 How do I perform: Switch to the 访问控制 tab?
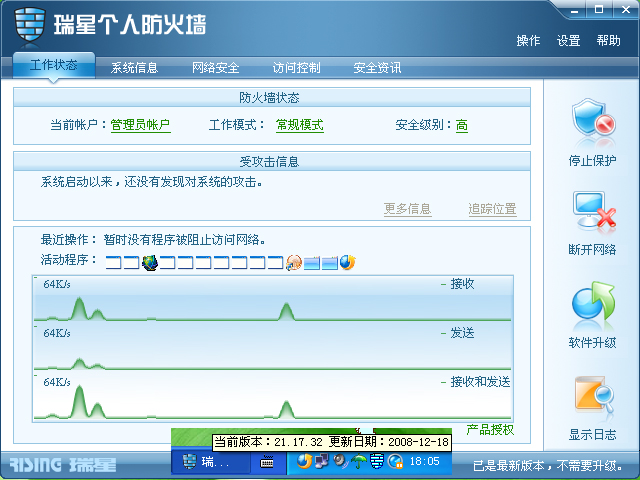pos(296,68)
